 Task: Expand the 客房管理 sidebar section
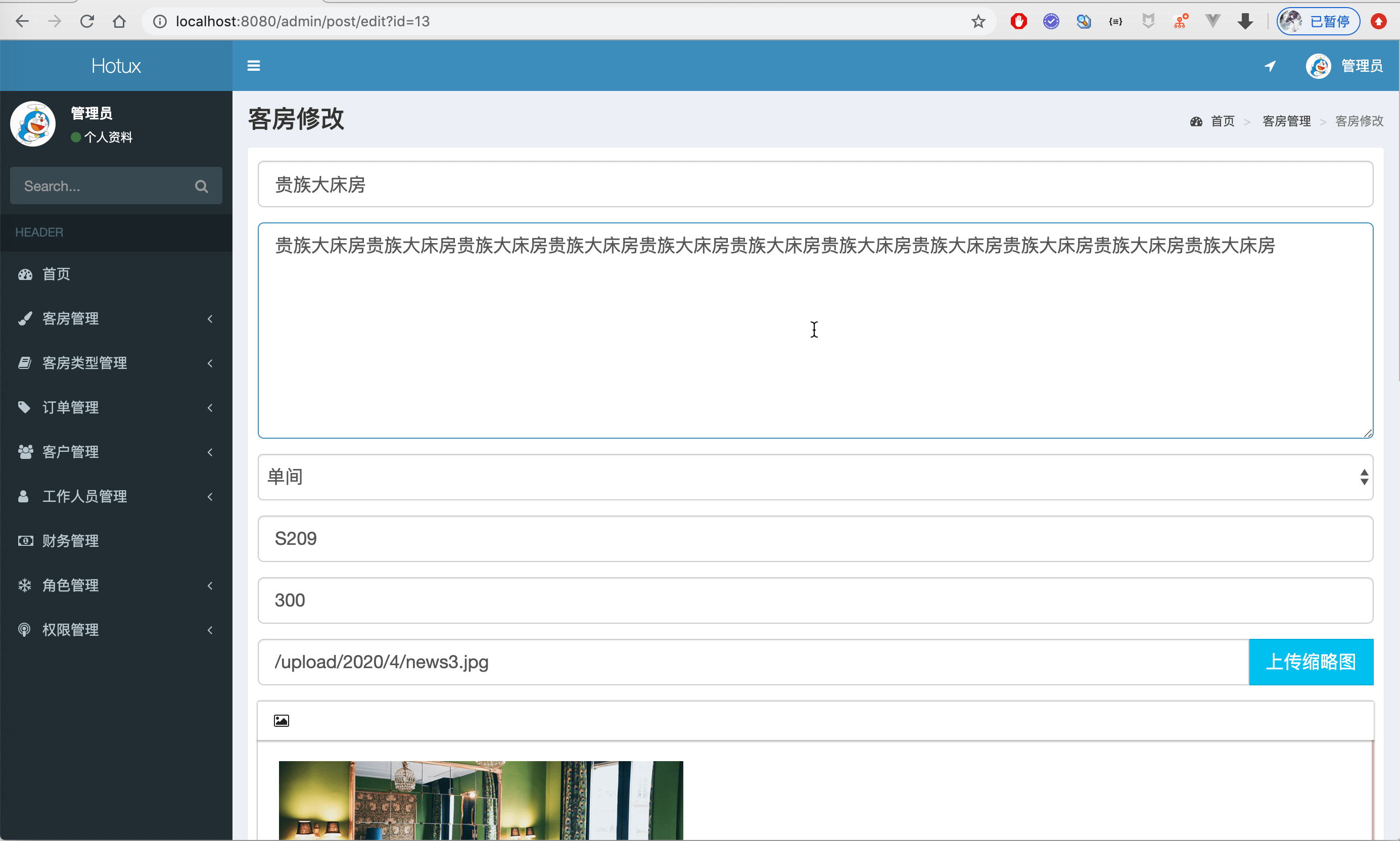point(210,318)
